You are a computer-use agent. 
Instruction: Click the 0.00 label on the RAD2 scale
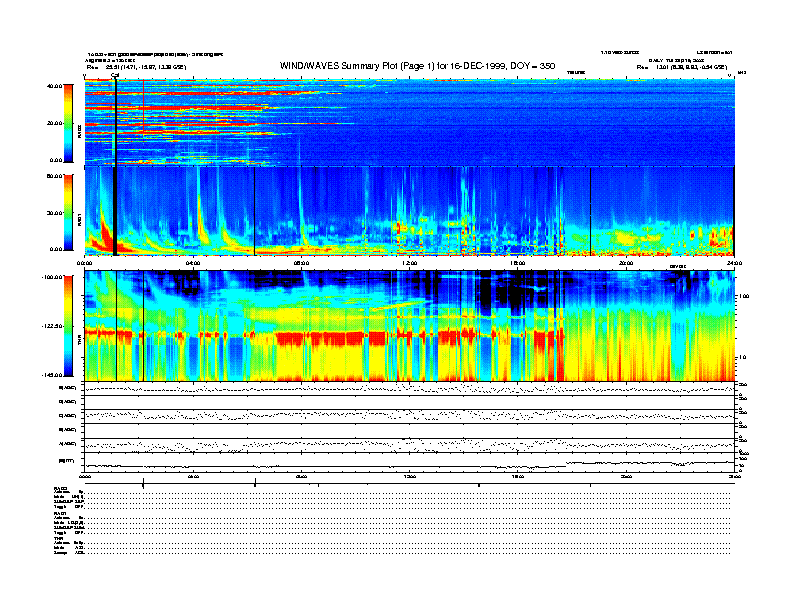click(x=56, y=161)
